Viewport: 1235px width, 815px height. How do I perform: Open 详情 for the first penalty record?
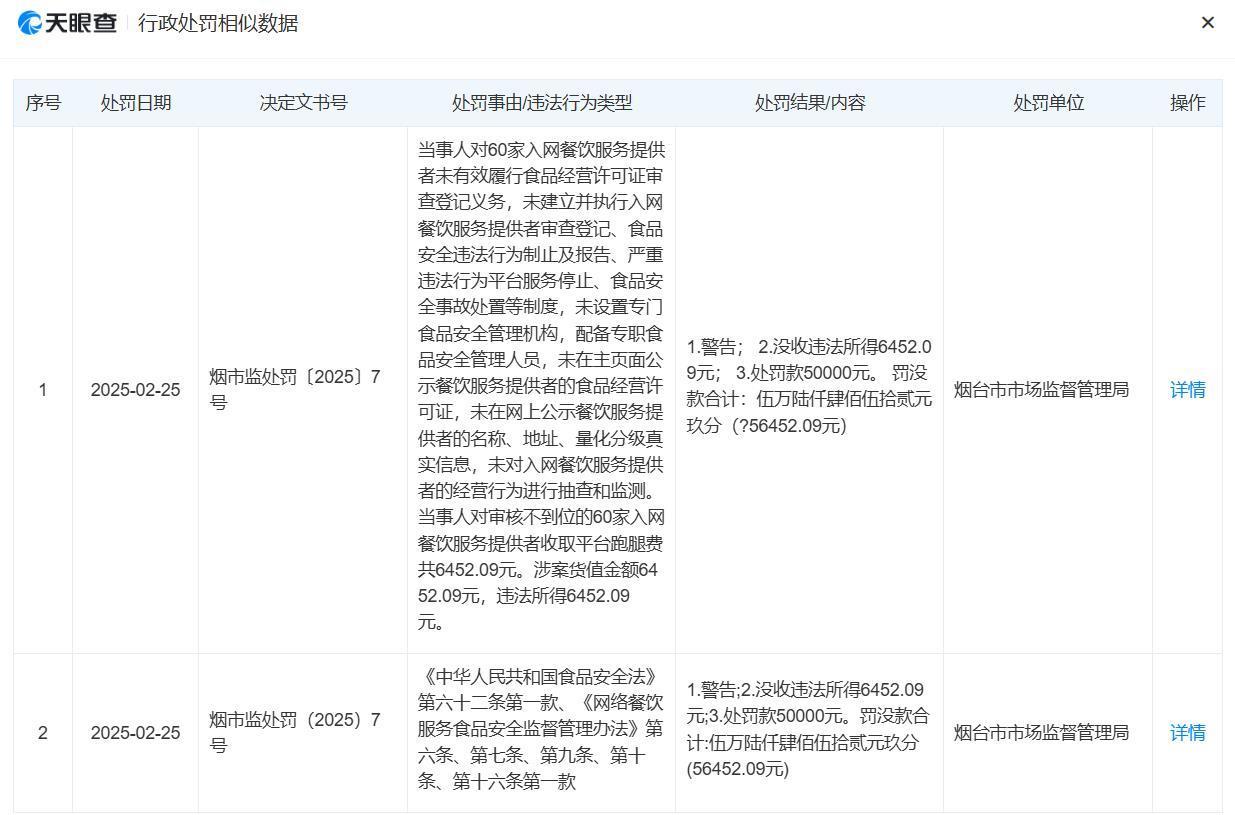pos(1187,390)
